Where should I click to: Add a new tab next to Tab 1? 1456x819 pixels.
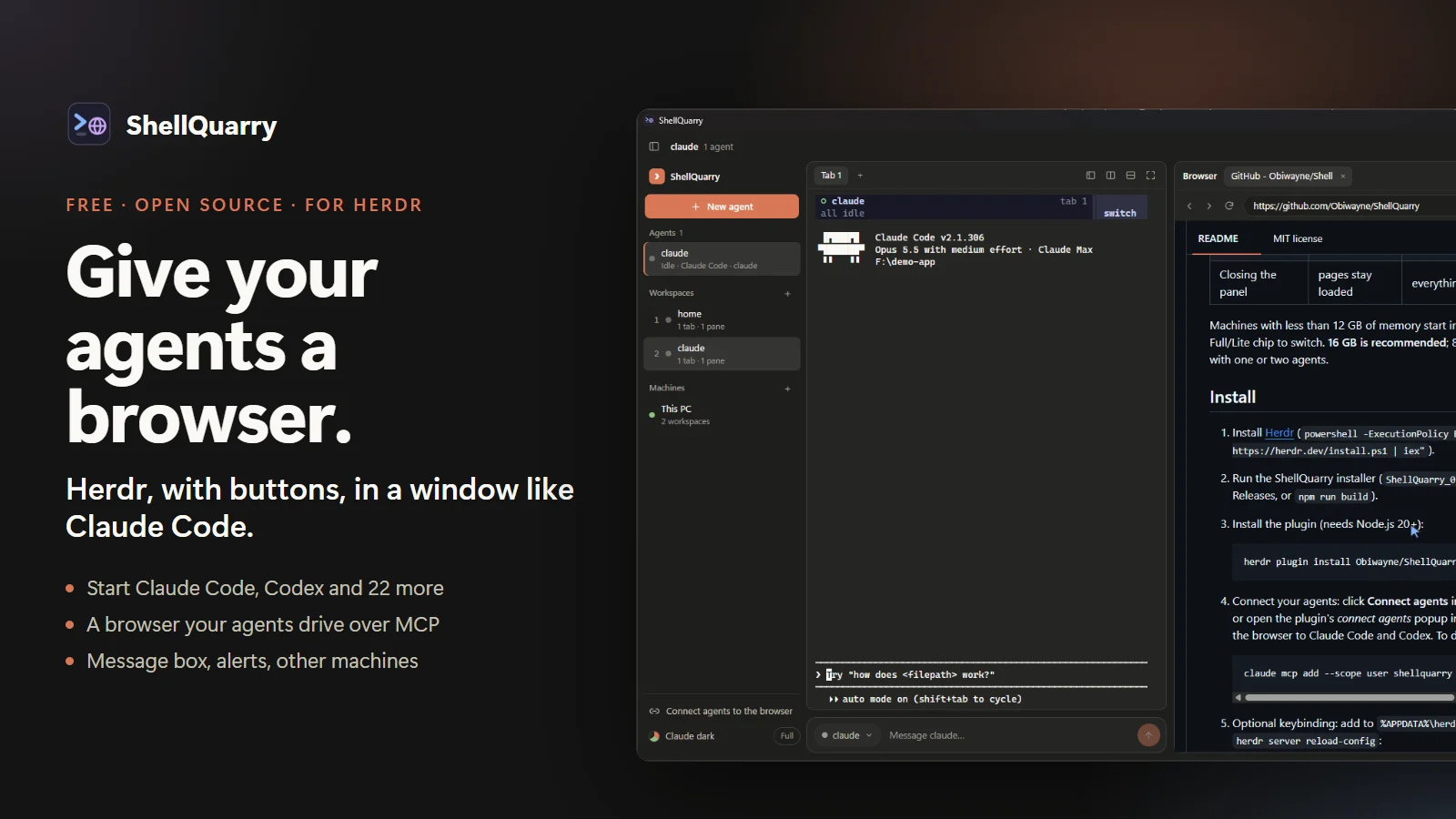pyautogui.click(x=860, y=176)
